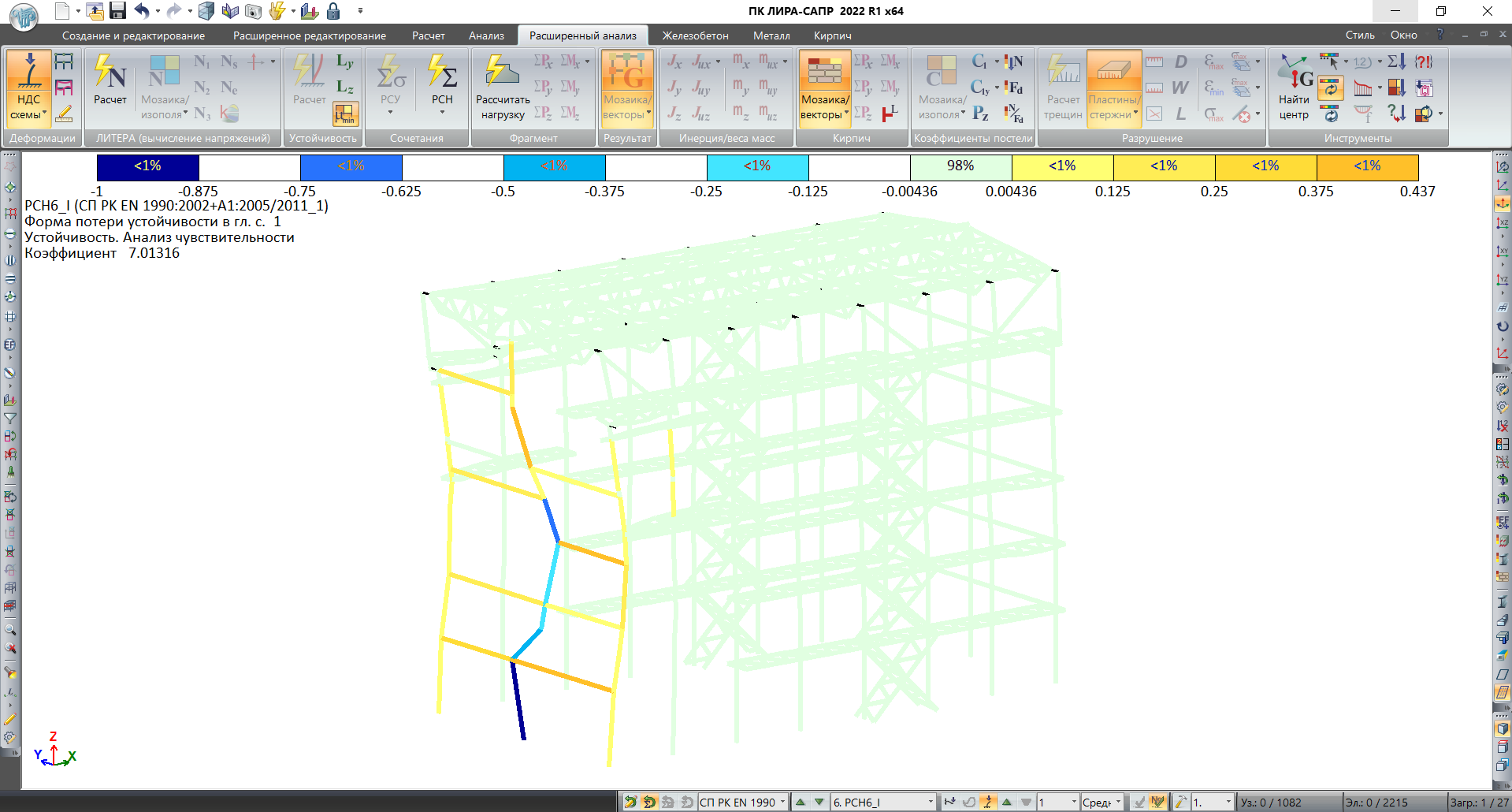
Task: Click the save floppy disk icon
Action: tap(117, 11)
